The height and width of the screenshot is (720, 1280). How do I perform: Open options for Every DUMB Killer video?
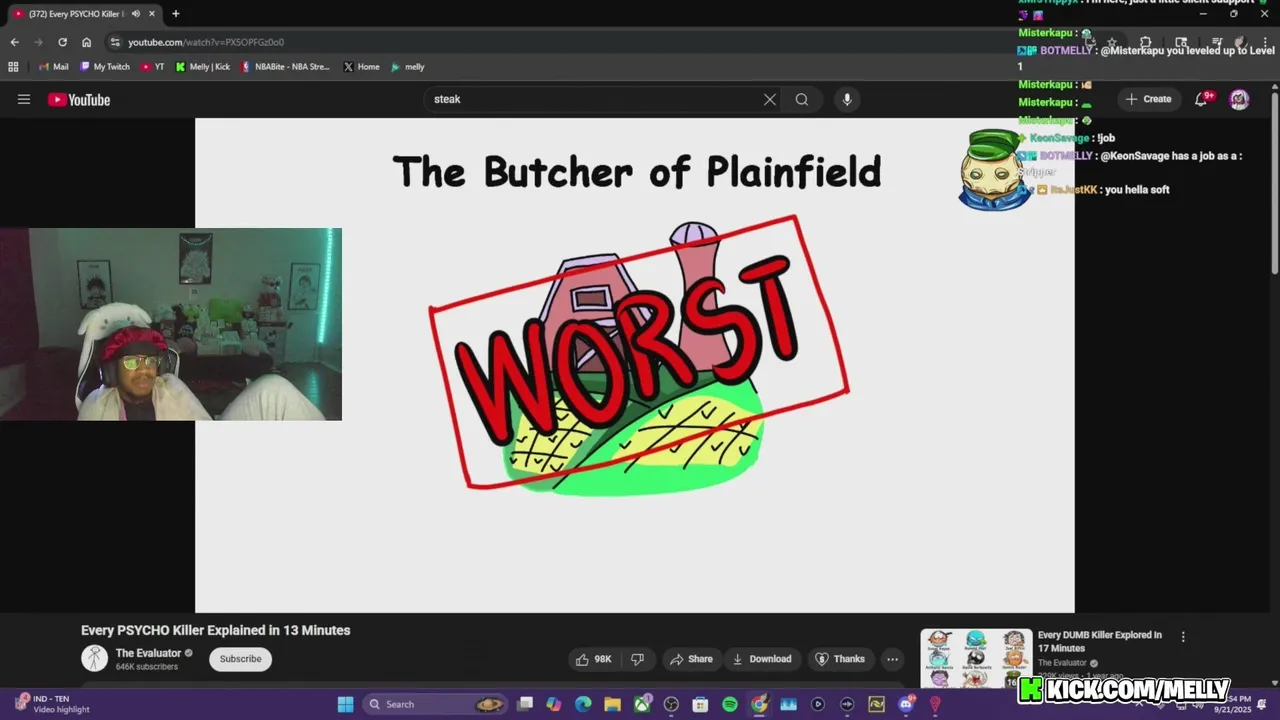(1183, 637)
